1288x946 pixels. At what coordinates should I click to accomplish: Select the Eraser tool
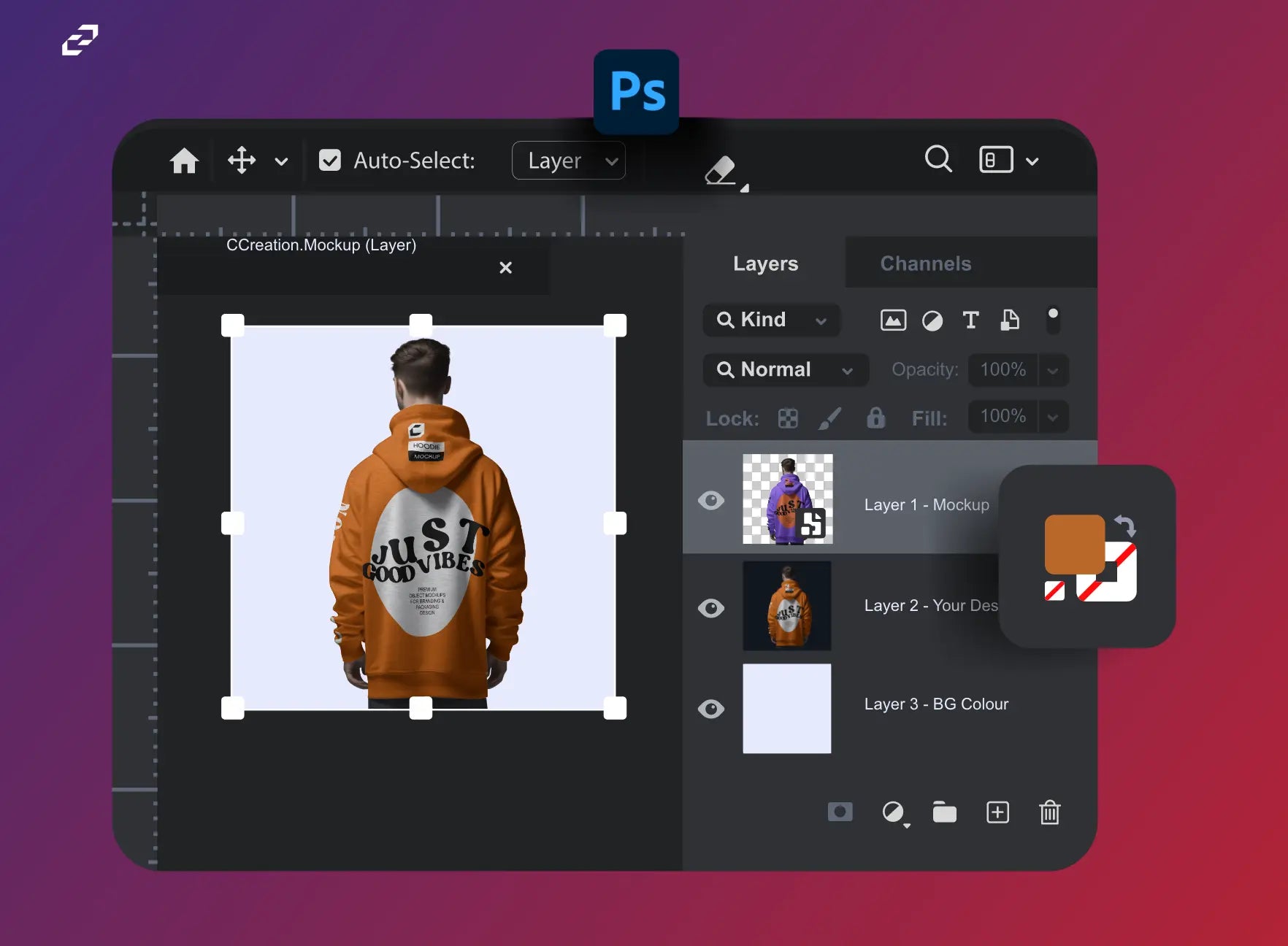click(x=721, y=171)
